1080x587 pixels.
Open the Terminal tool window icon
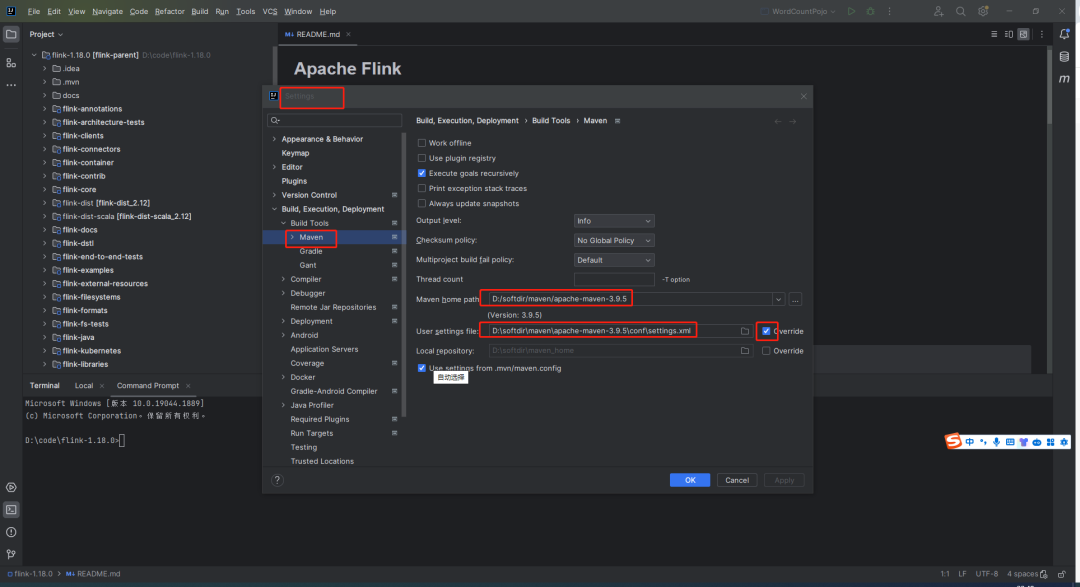click(x=11, y=510)
